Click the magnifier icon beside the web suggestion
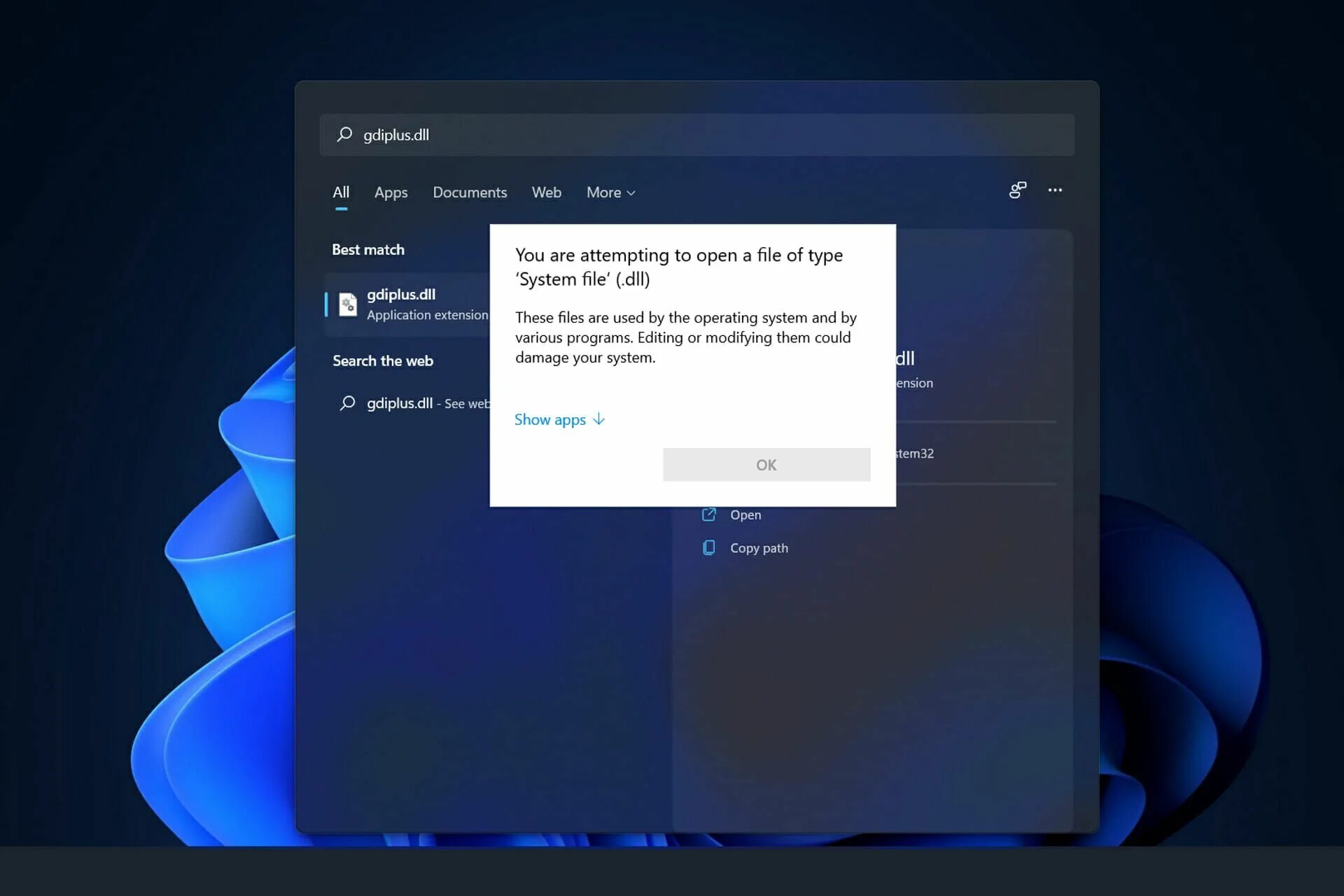This screenshot has height=896, width=1344. pos(348,402)
